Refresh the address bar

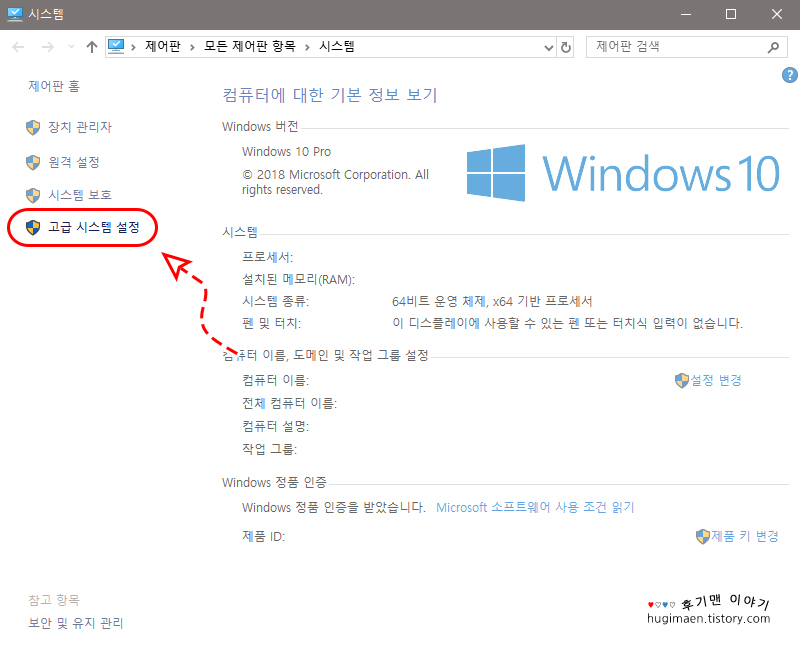tap(566, 47)
